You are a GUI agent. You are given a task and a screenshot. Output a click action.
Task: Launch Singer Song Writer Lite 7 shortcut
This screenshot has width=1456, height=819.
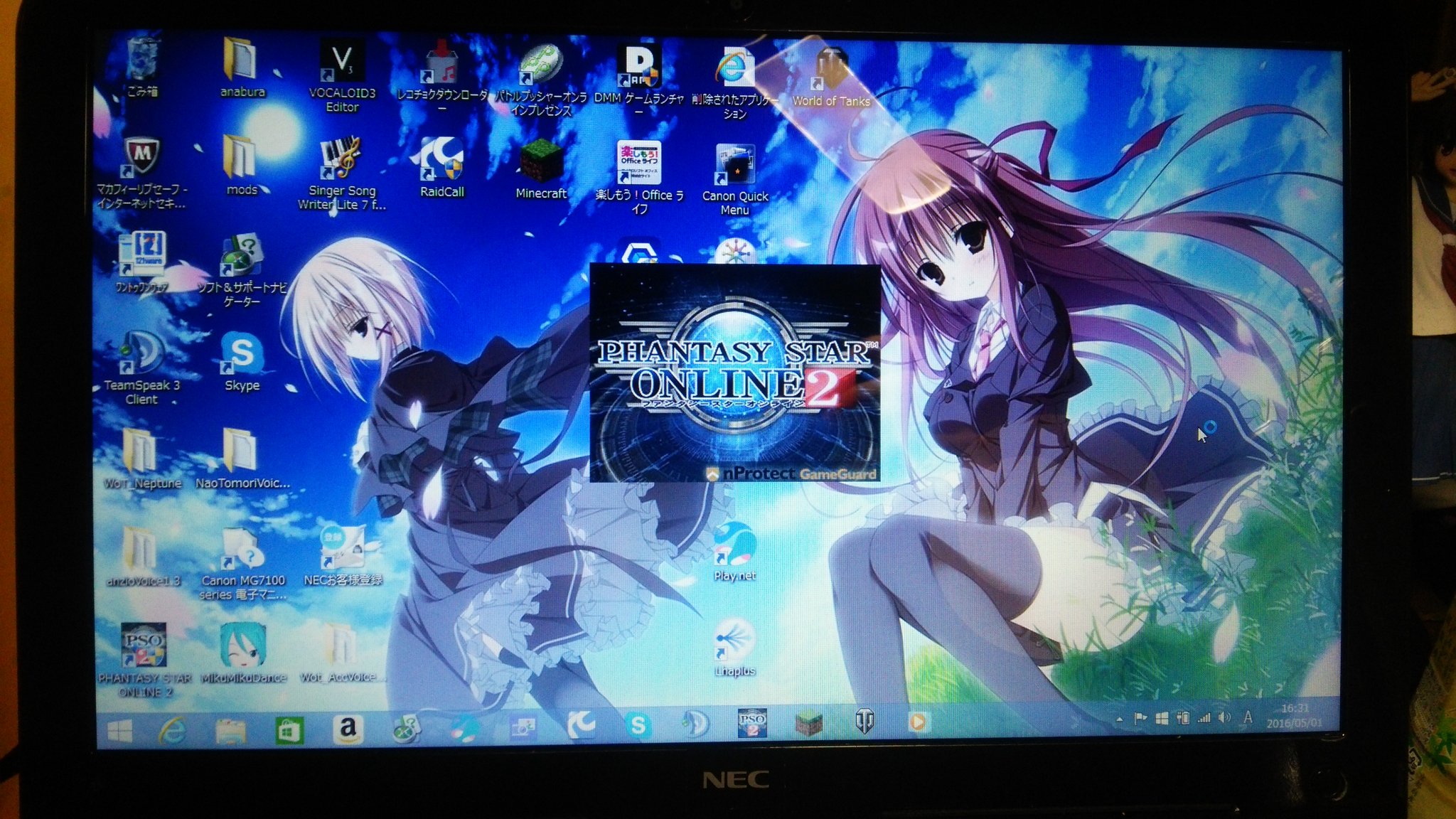pyautogui.click(x=342, y=174)
